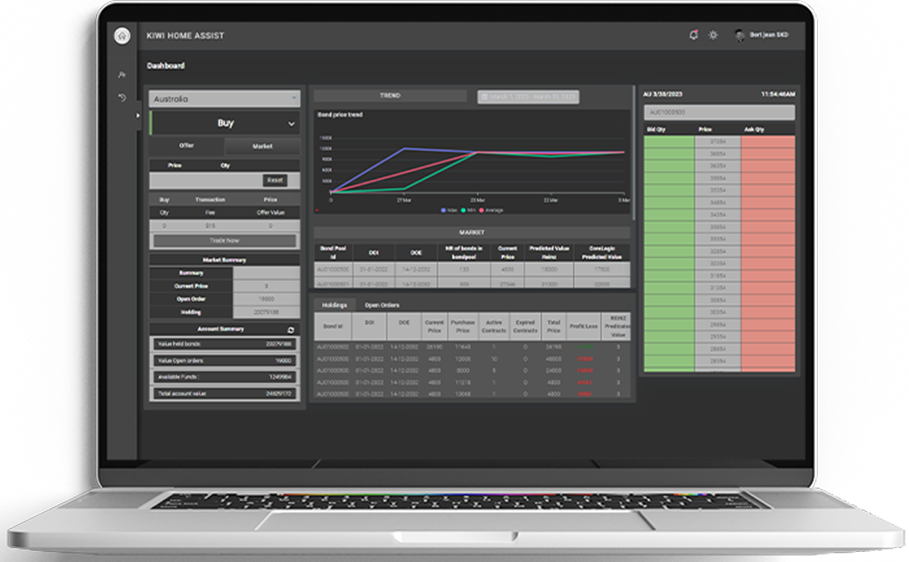
Task: Select the Open Orders tab
Action: pyautogui.click(x=381, y=304)
